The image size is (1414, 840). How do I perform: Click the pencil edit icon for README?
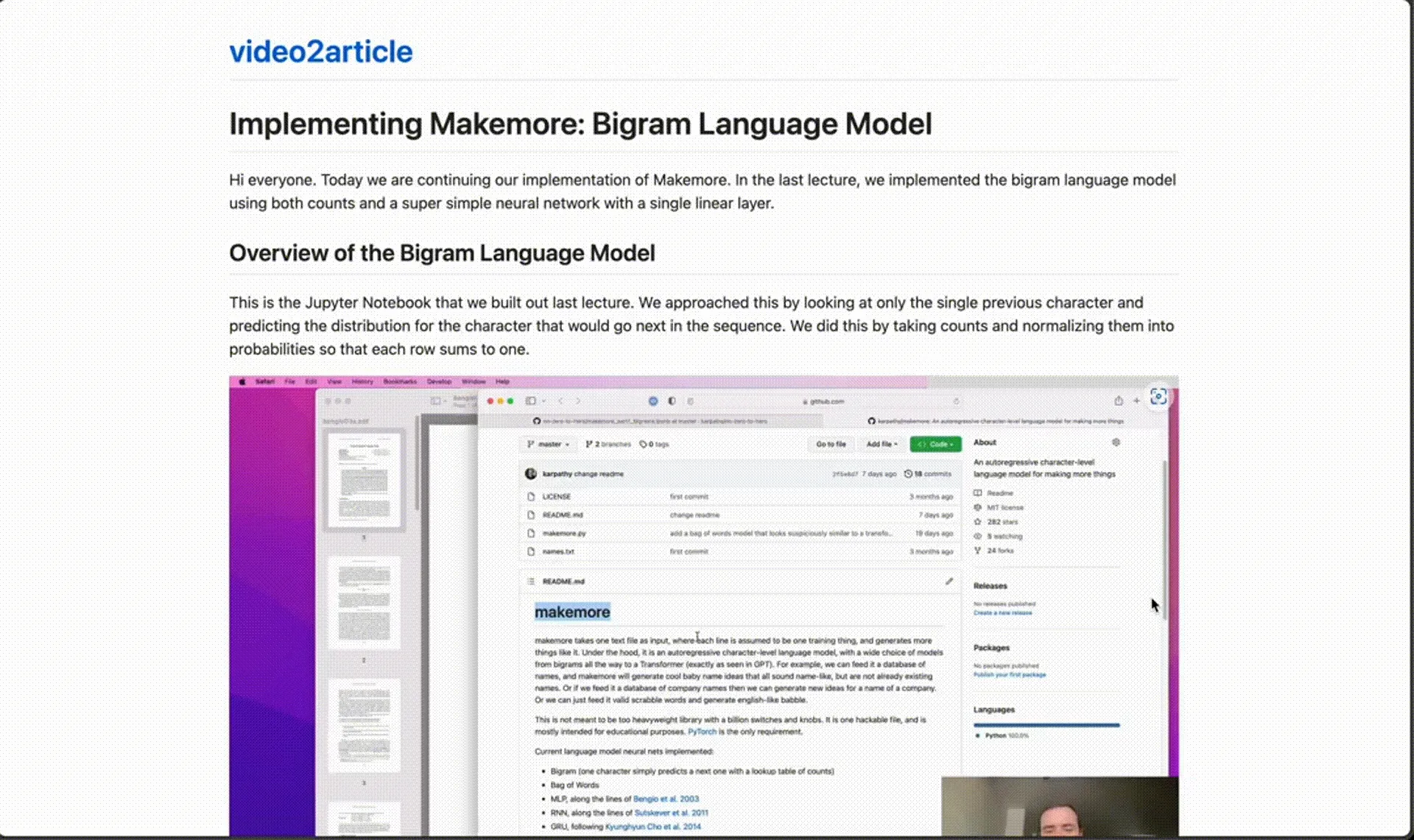click(x=949, y=582)
